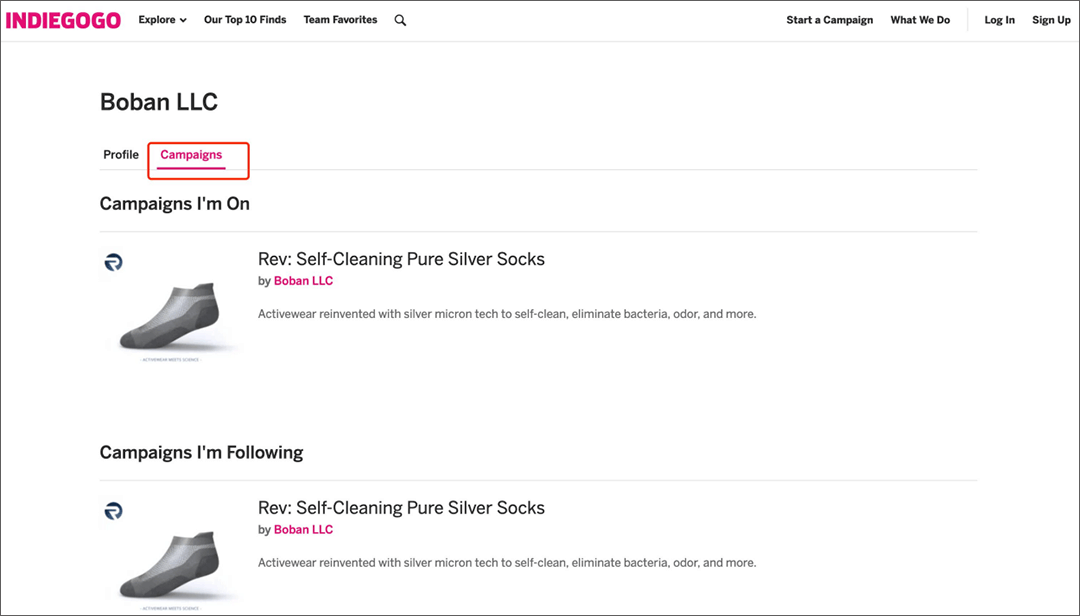This screenshot has width=1080, height=616.
Task: Click the campaign description under Campaigns I'm Following
Action: [x=507, y=563]
